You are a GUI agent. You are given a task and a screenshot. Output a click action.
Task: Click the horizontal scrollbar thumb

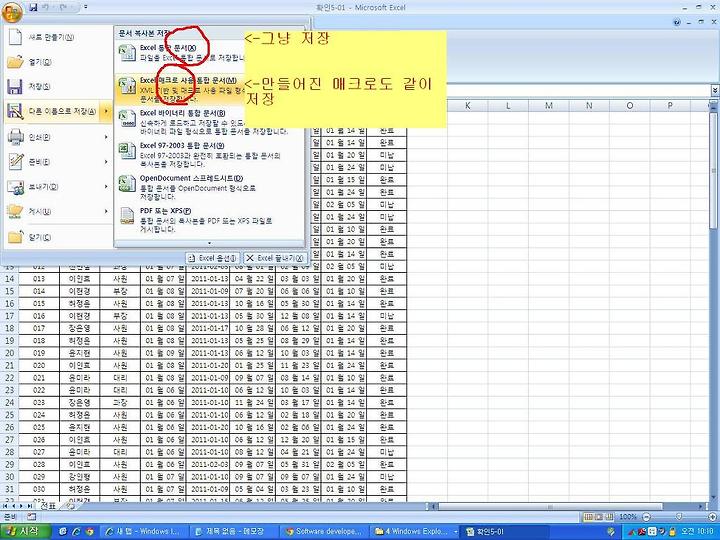pyautogui.click(x=550, y=506)
